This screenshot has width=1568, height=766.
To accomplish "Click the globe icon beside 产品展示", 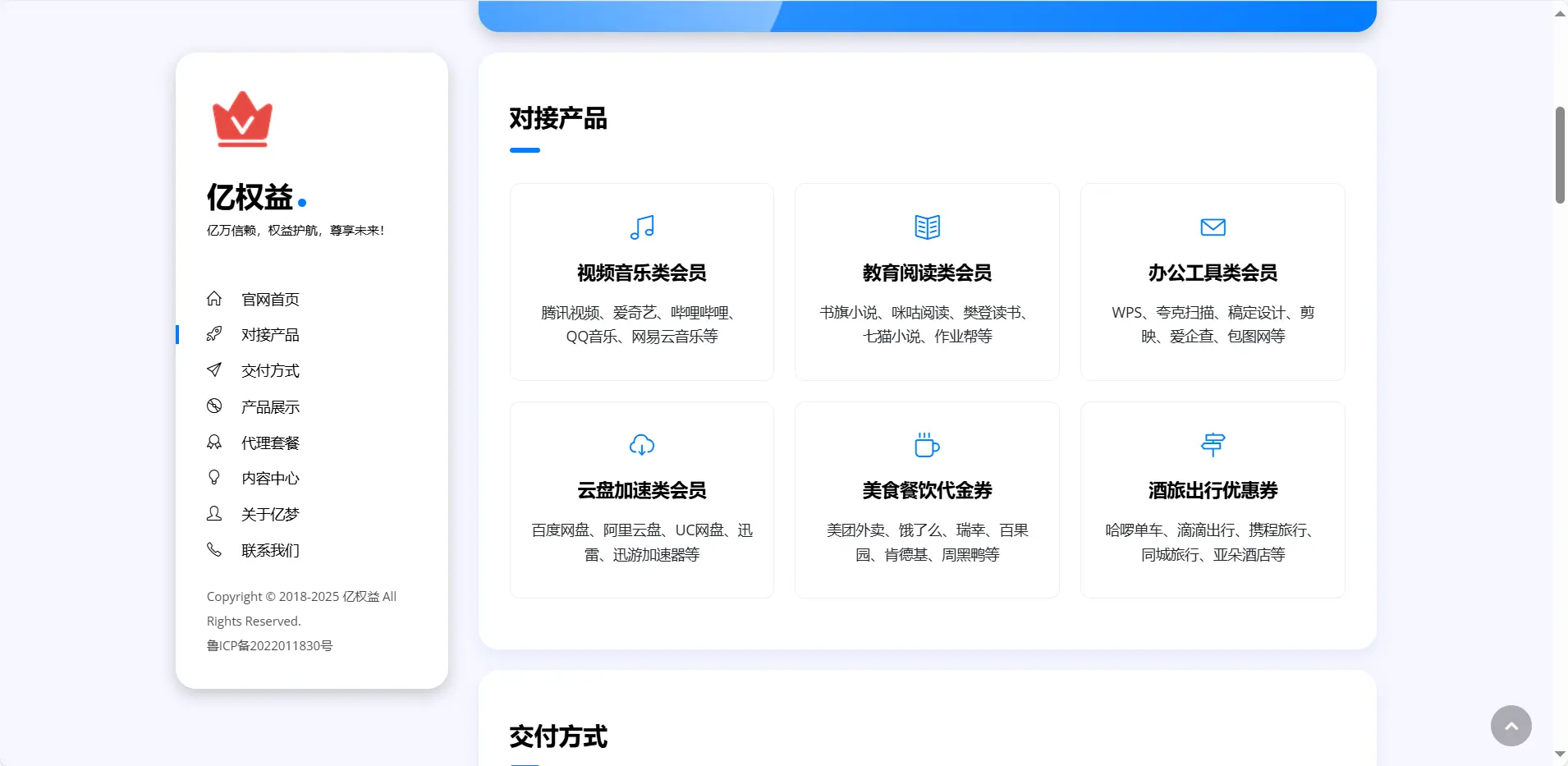I will click(214, 406).
